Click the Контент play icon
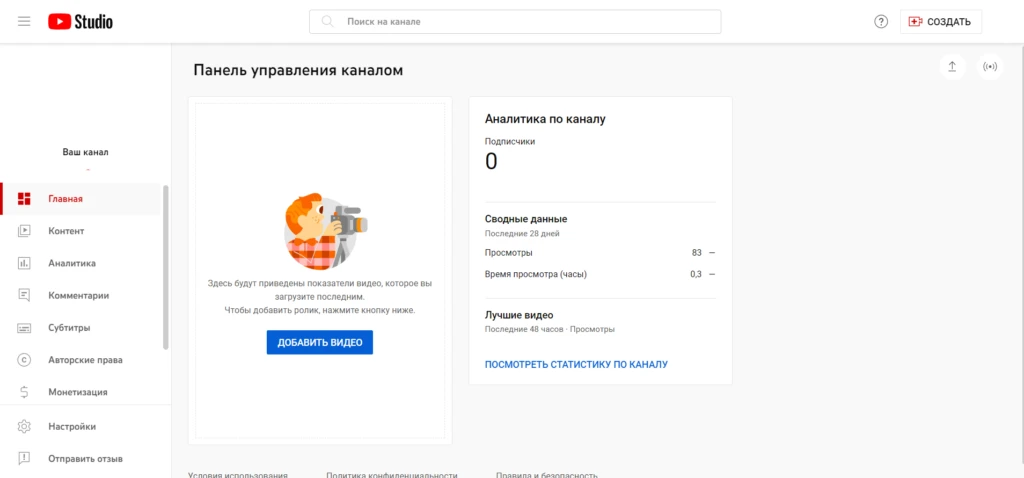The height and width of the screenshot is (478, 1024). pyautogui.click(x=24, y=231)
